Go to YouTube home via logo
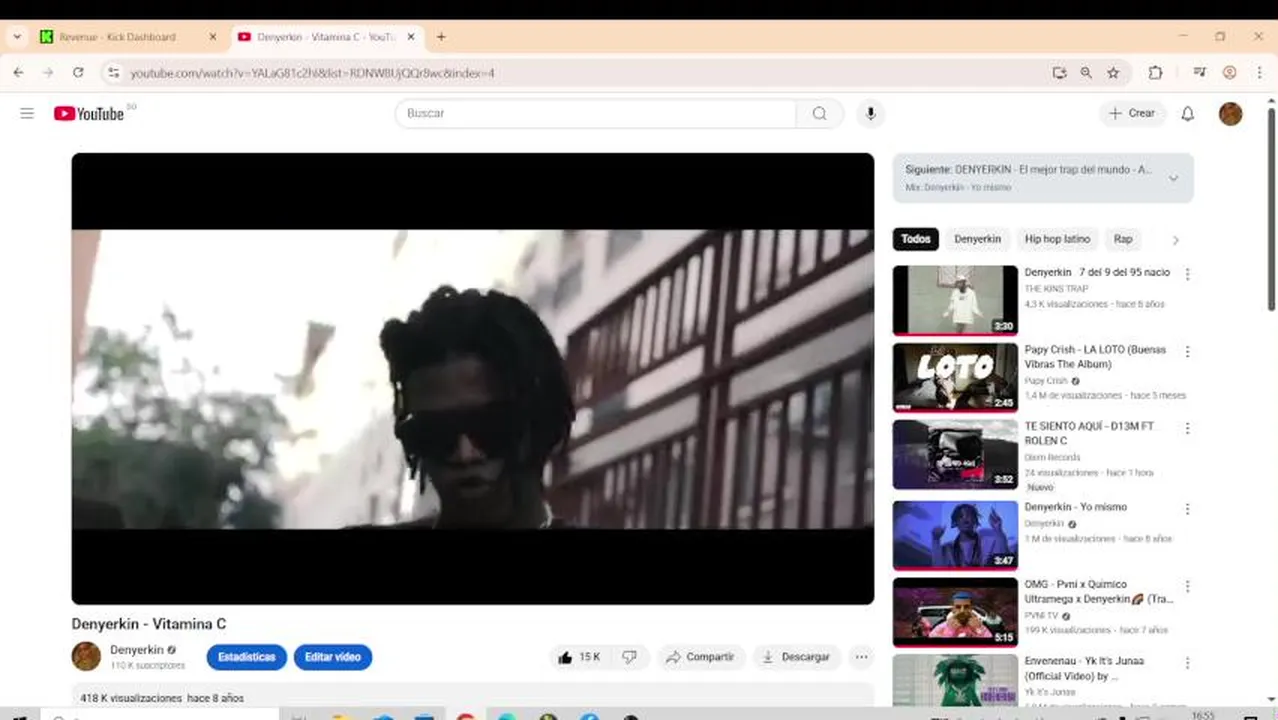This screenshot has height=720, width=1278. point(90,113)
